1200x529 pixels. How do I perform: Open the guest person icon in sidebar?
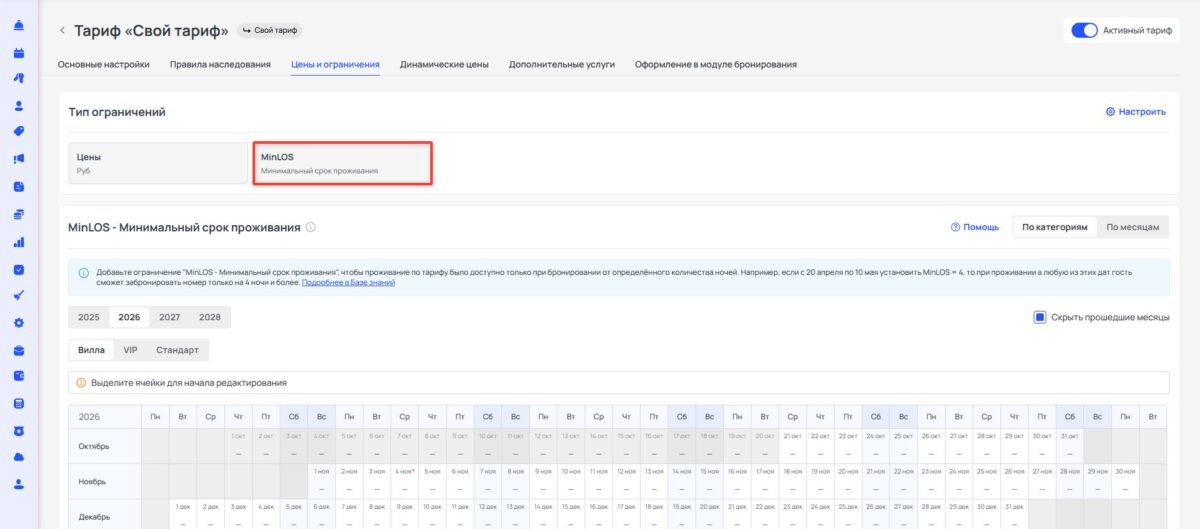click(19, 105)
